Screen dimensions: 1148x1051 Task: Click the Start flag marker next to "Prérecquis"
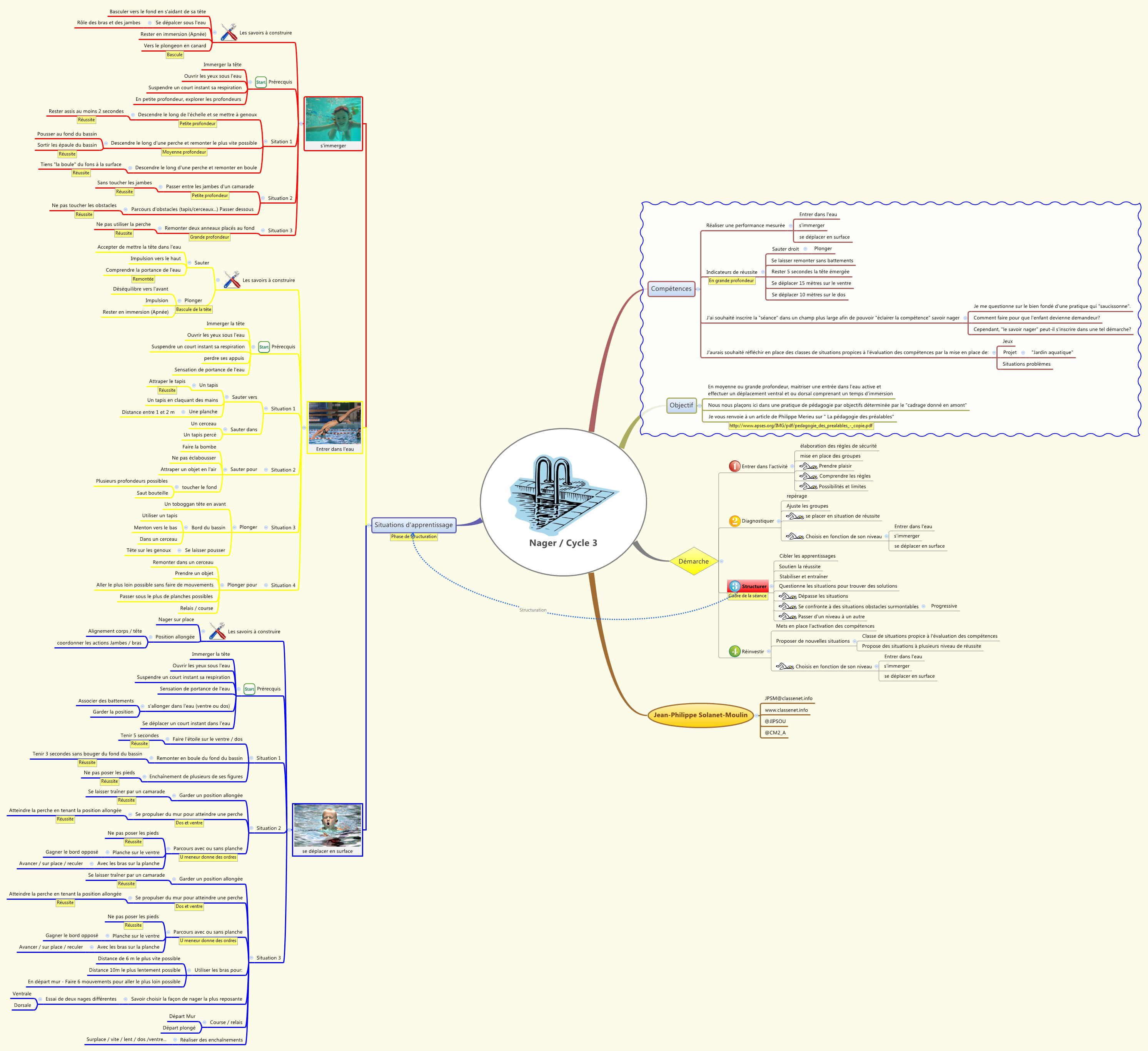point(260,82)
